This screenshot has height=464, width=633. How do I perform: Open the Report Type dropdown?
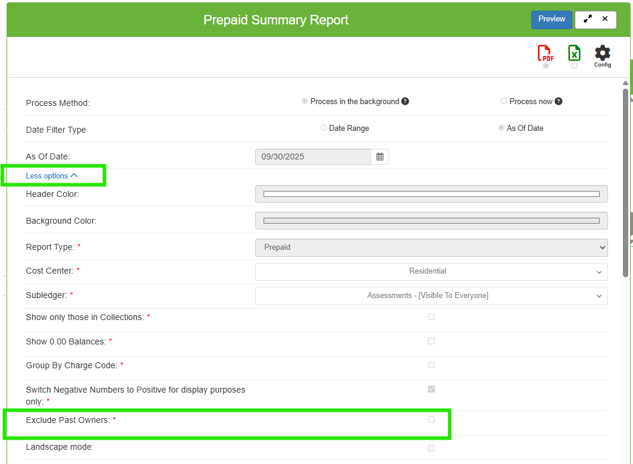coord(431,247)
